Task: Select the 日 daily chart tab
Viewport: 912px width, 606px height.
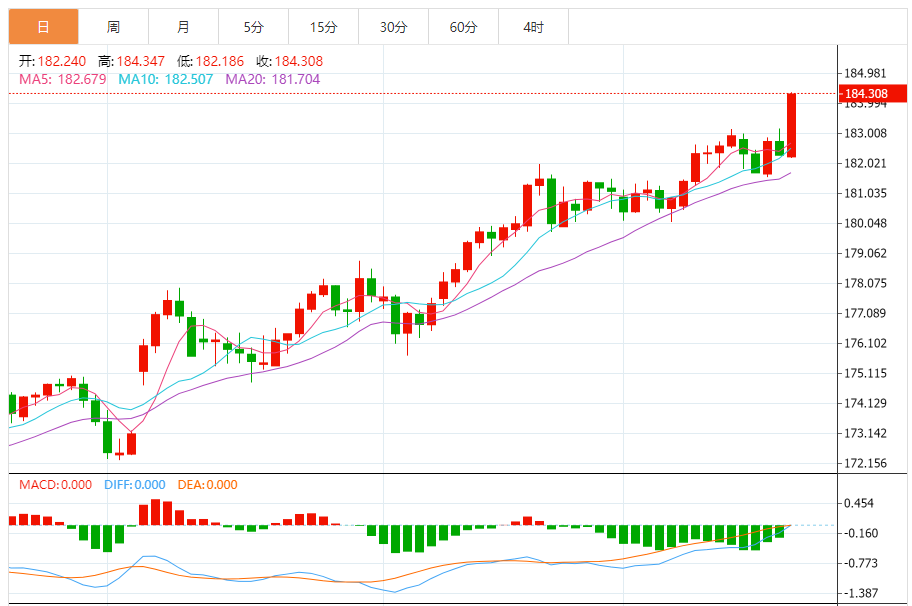Action: 43,27
